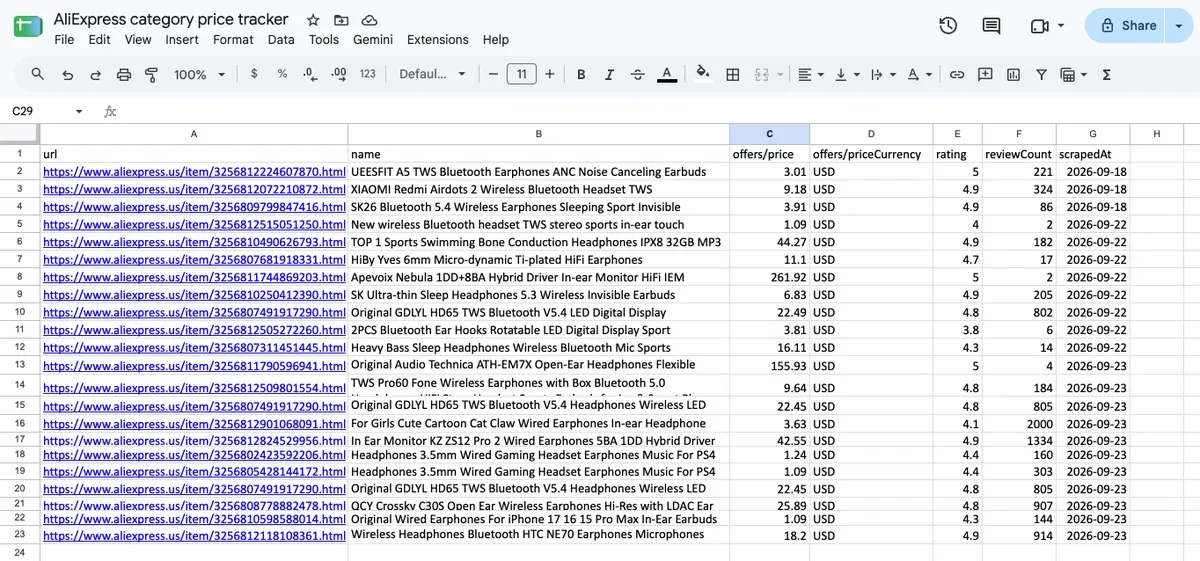Select column A header
This screenshot has width=1200, height=561.
click(x=193, y=134)
